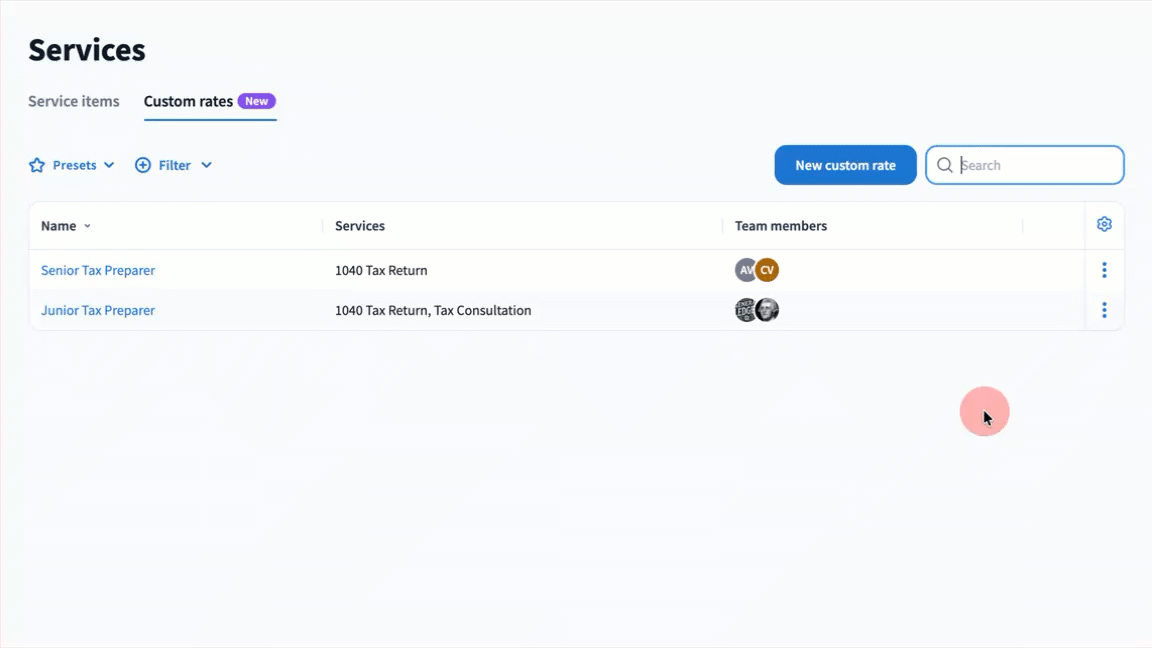1152x648 pixels.
Task: Click second avatar in Junior Tax Preparer row
Action: tap(768, 310)
